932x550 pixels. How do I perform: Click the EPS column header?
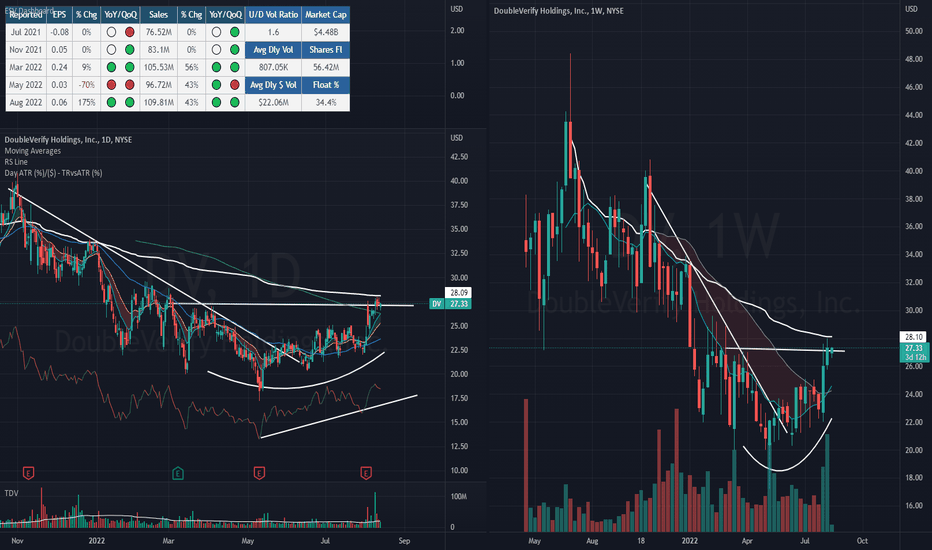(59, 14)
